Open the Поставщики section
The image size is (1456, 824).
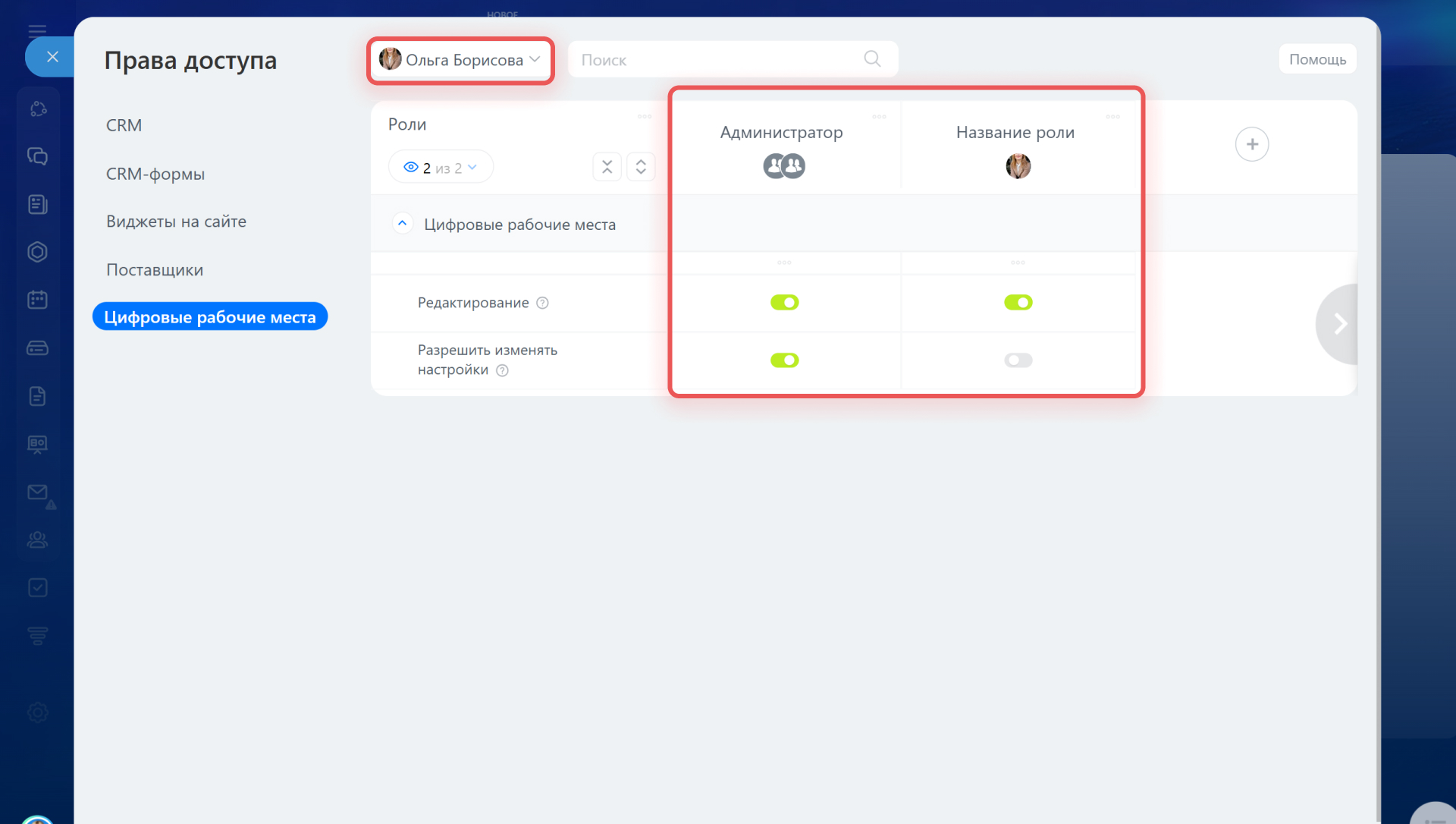[x=155, y=270]
